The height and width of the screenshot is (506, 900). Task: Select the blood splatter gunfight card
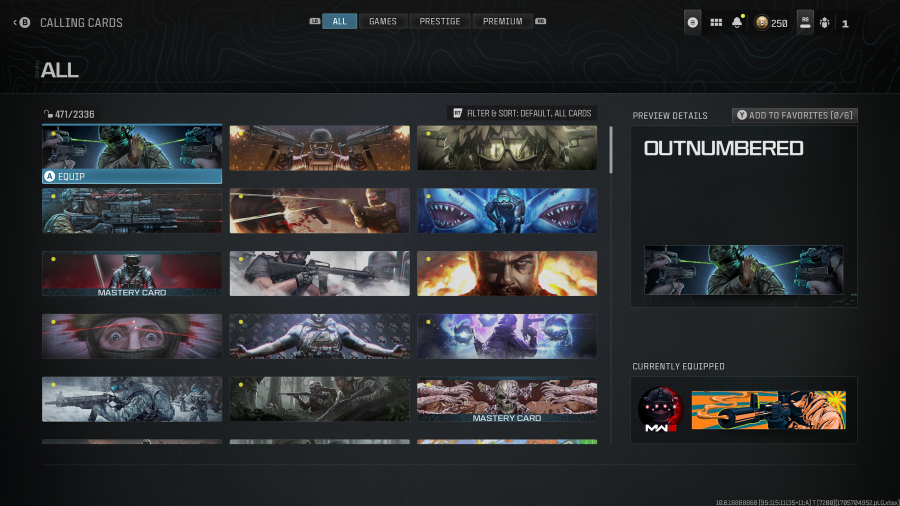(320, 211)
